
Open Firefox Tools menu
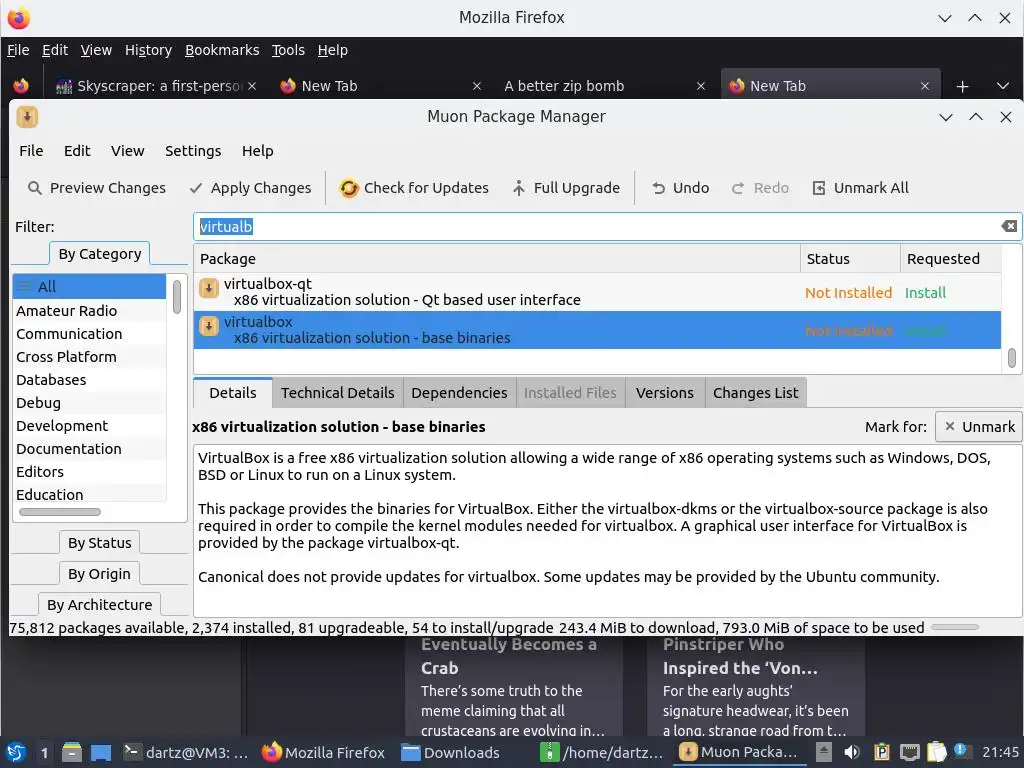click(288, 50)
